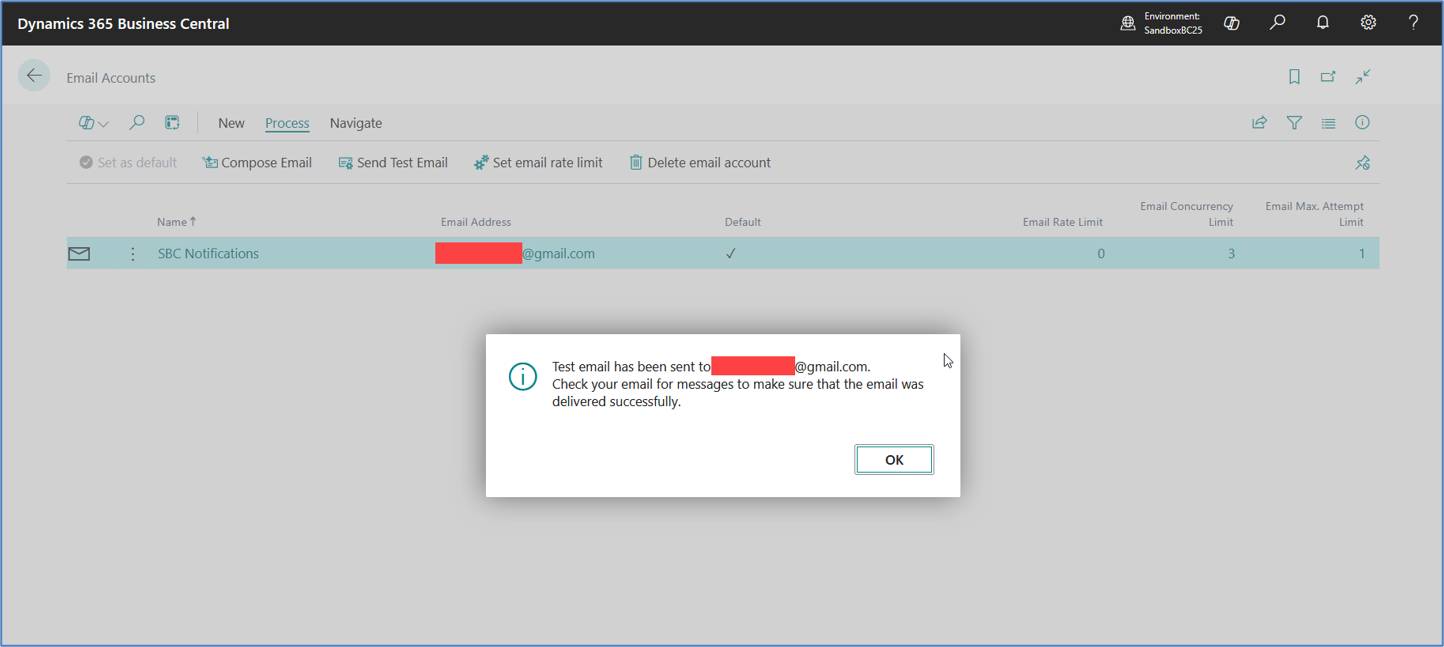Open the help question mark
The image size is (1444, 647).
tap(1413, 23)
